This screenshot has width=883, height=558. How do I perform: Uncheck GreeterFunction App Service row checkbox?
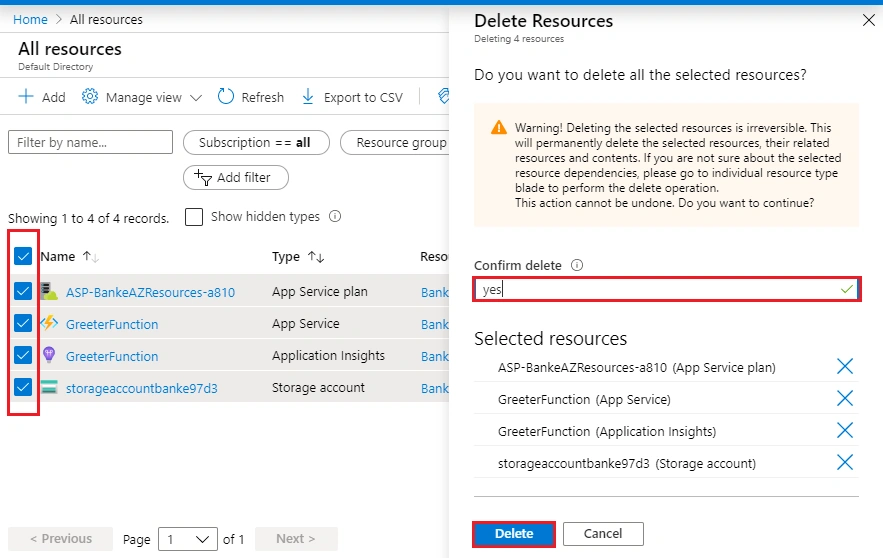click(x=23, y=323)
